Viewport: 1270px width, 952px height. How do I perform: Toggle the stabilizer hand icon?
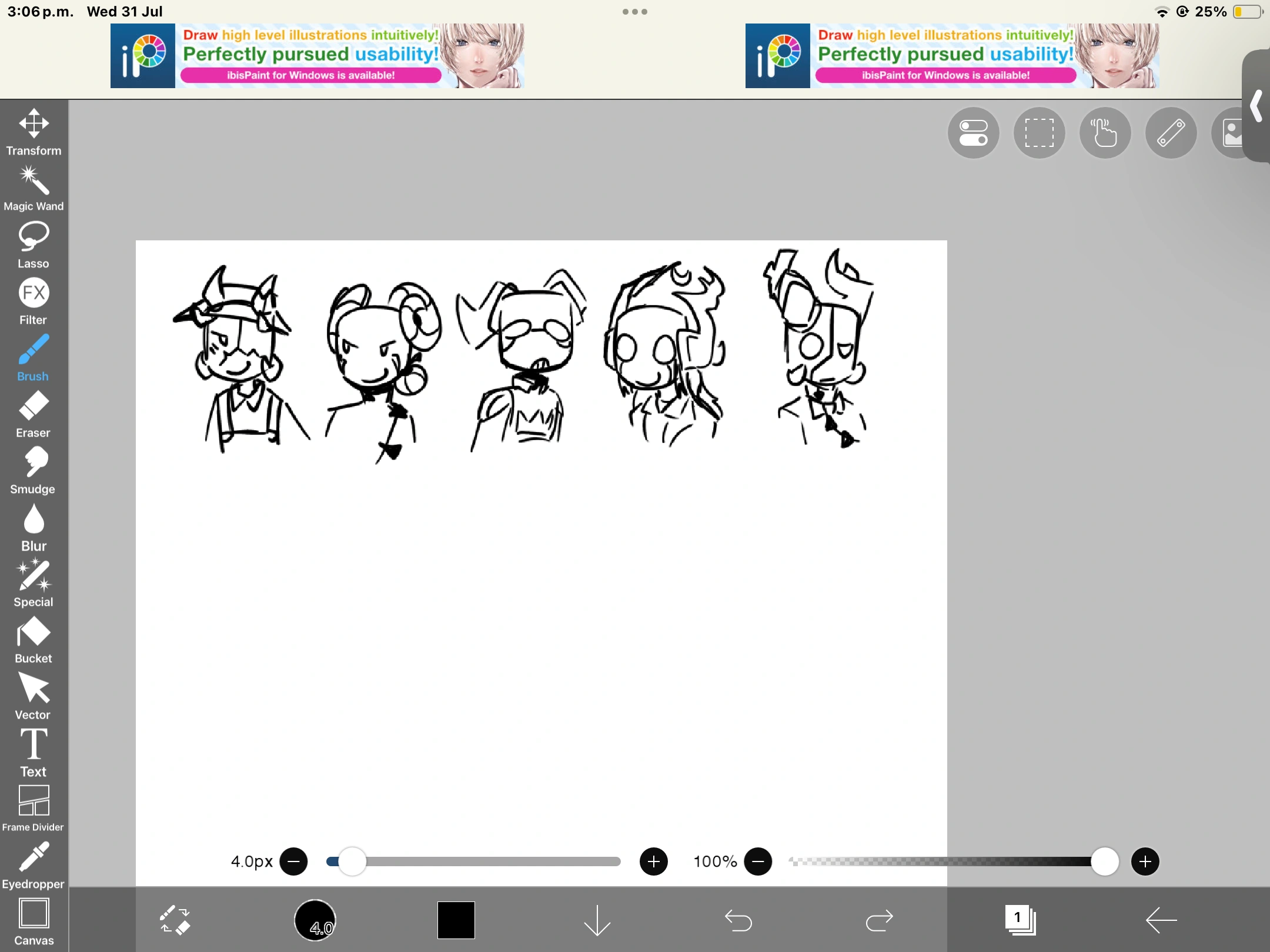click(1105, 133)
